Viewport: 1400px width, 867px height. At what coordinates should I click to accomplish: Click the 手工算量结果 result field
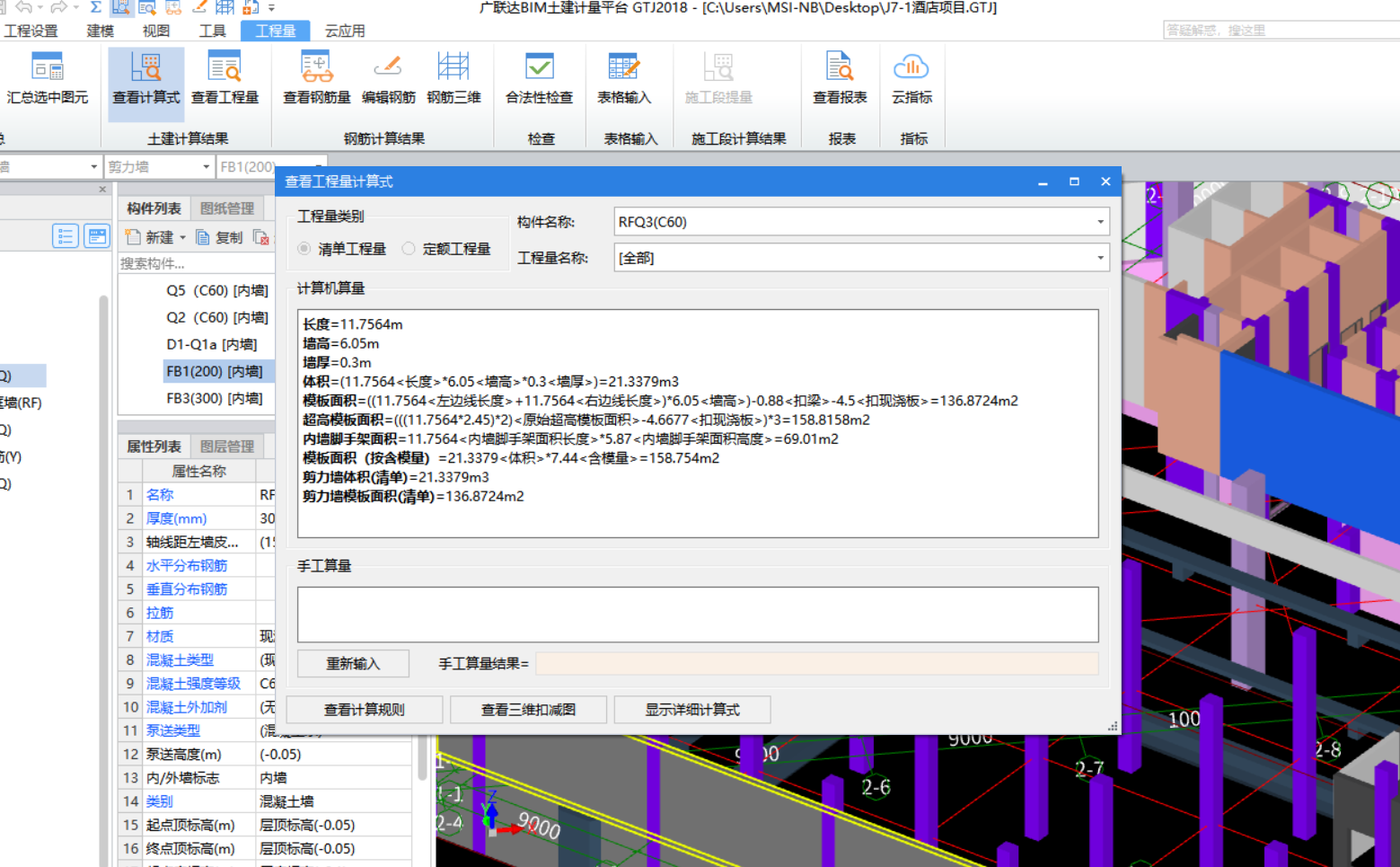[x=817, y=663]
